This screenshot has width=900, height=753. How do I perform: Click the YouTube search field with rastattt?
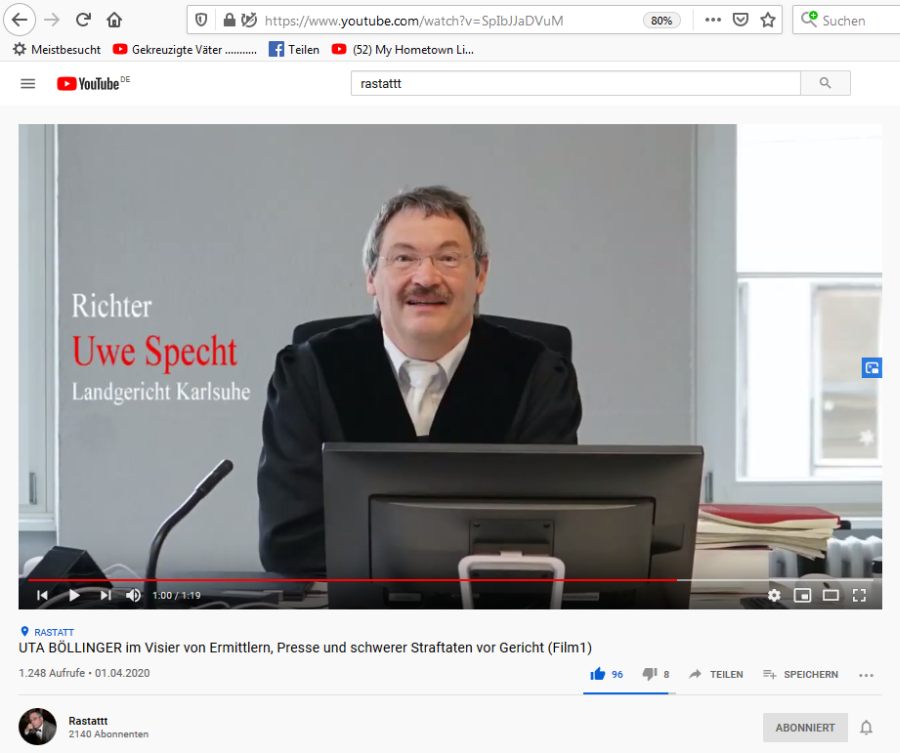coord(575,84)
